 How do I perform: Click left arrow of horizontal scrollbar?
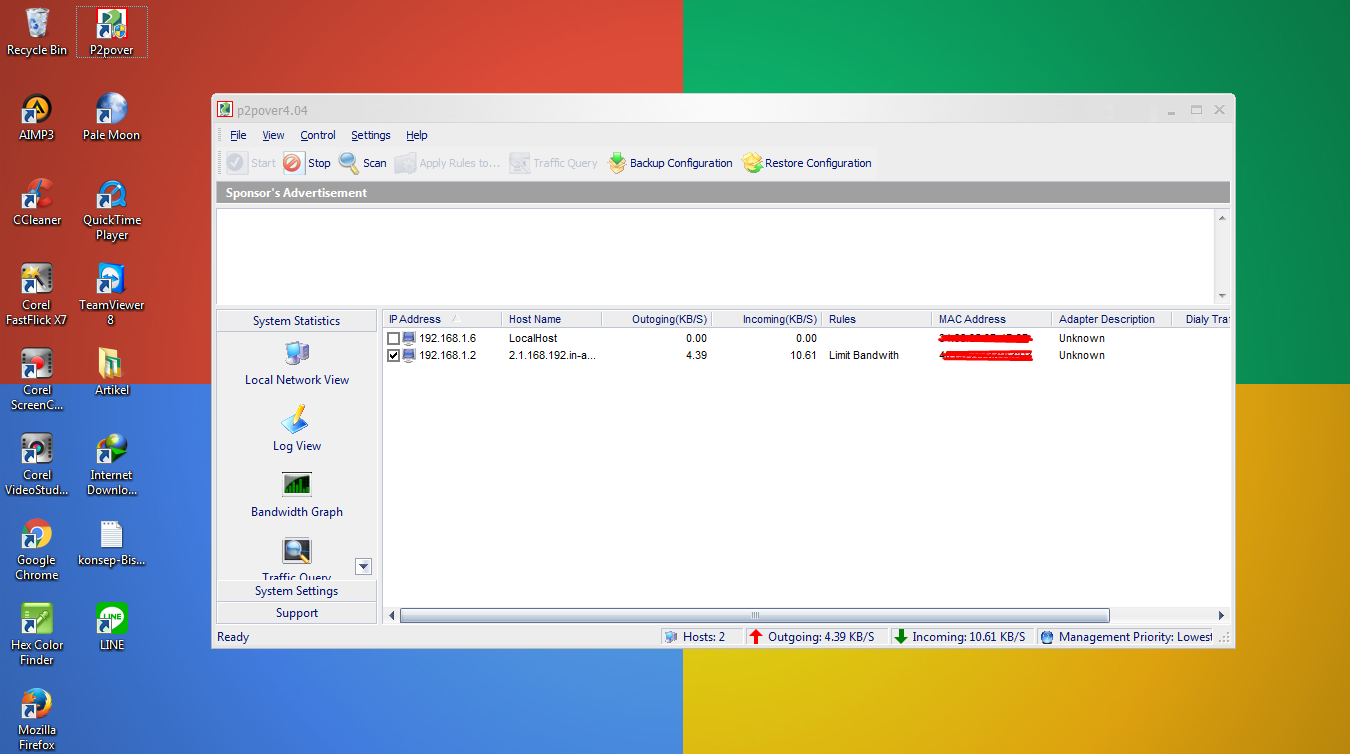click(392, 615)
